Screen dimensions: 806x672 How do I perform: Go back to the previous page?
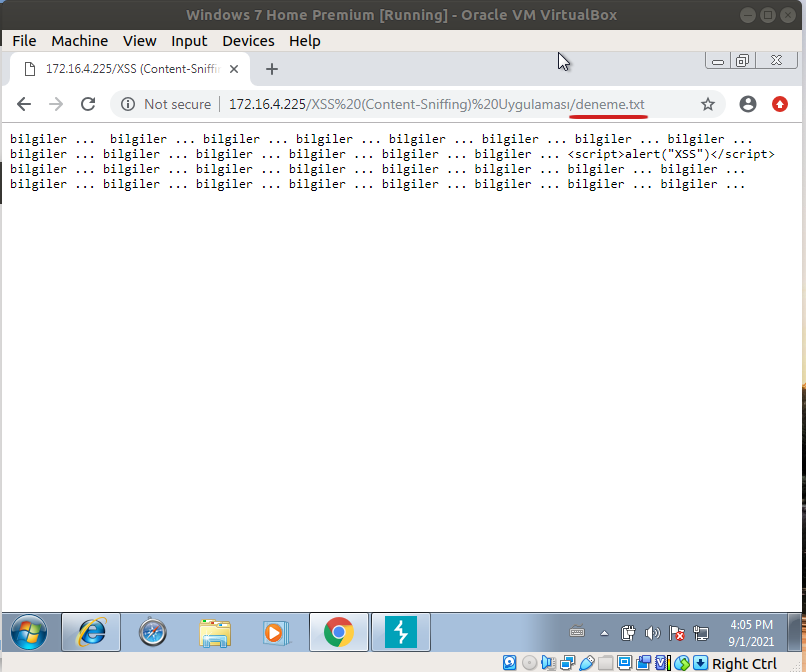click(24, 104)
